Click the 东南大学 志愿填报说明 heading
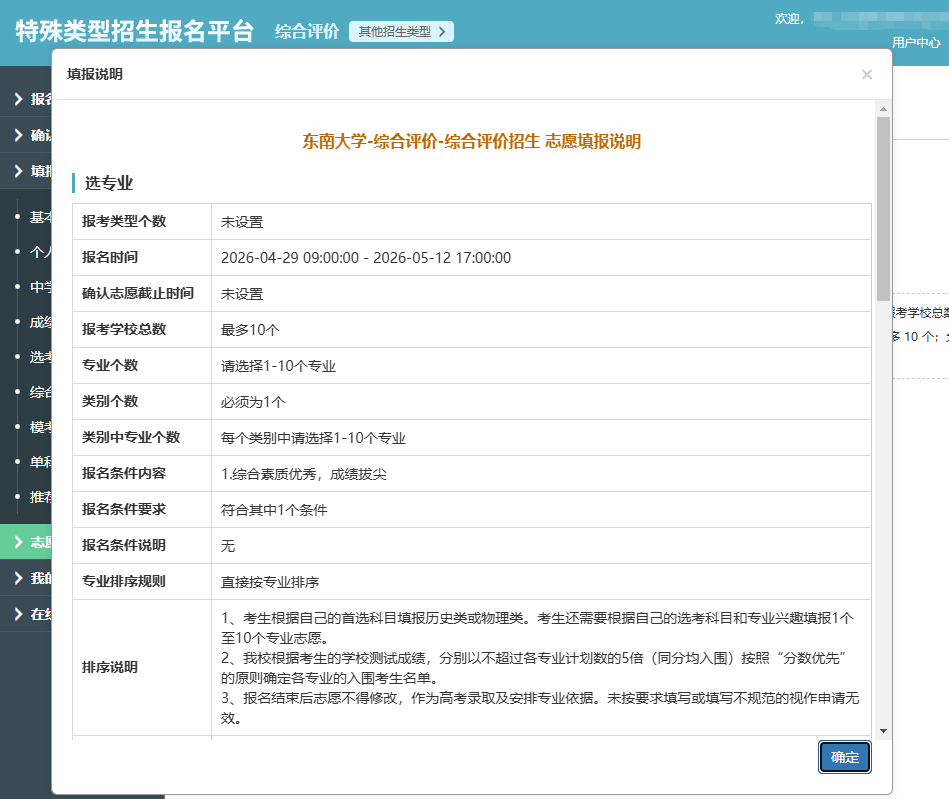The width and height of the screenshot is (949, 799). 471,142
